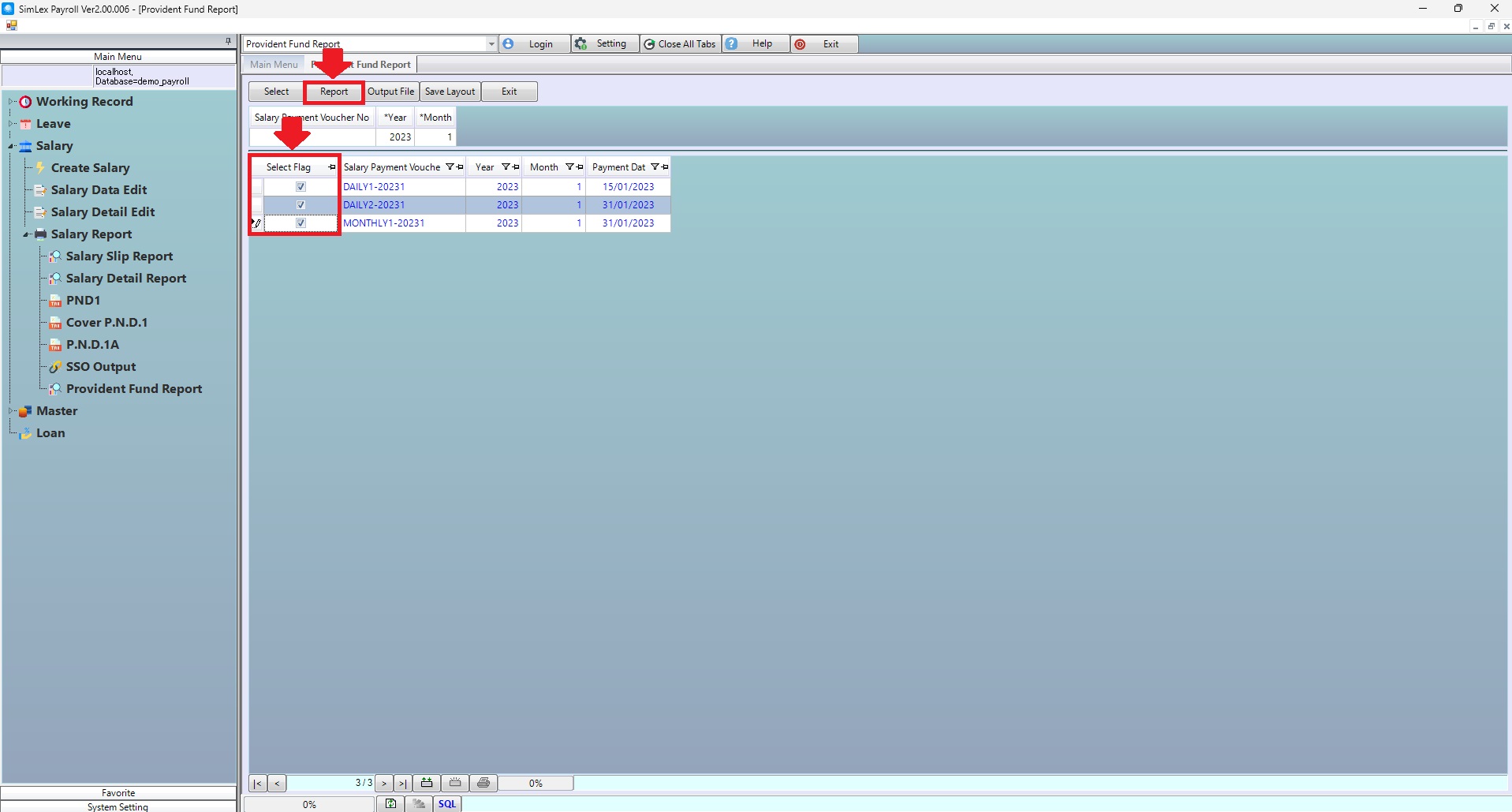Deselect the MONTHLY1-20231 checkbox
This screenshot has height=812, width=1512.
click(x=301, y=223)
